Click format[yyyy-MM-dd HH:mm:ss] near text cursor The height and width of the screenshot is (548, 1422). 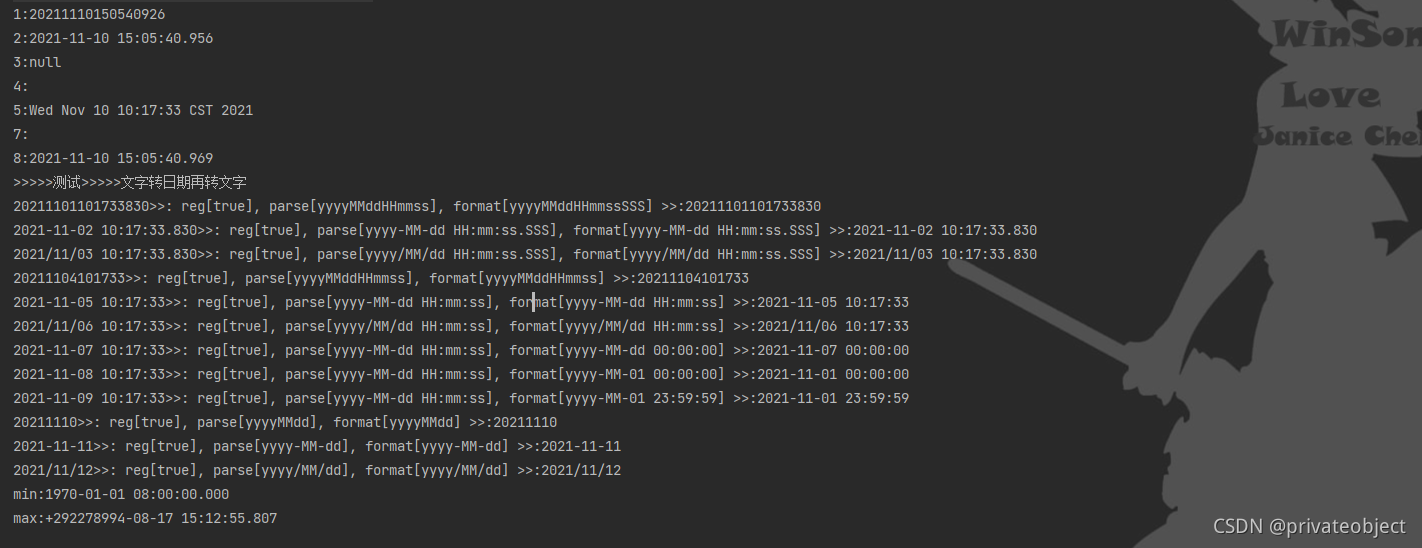pos(617,302)
